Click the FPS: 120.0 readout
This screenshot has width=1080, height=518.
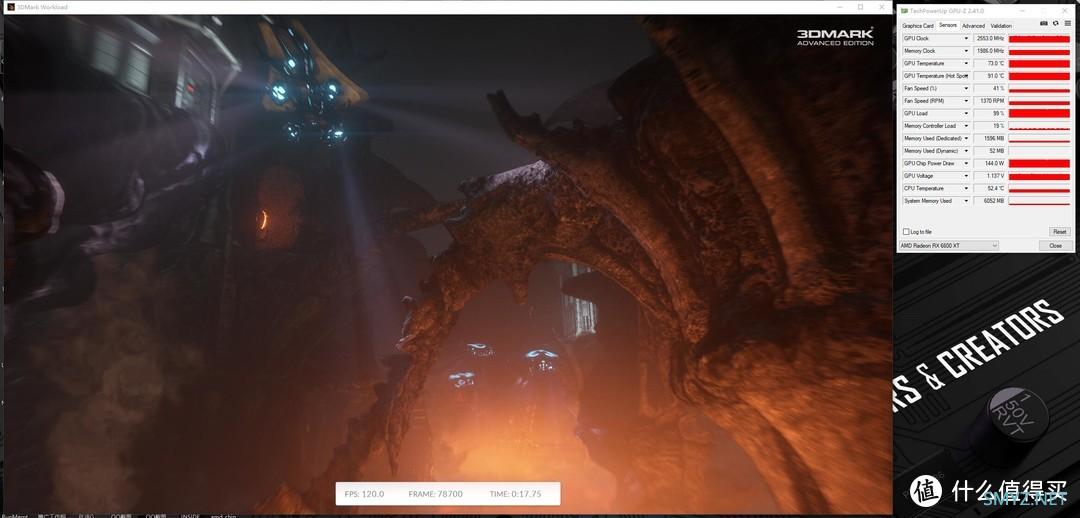tap(364, 494)
